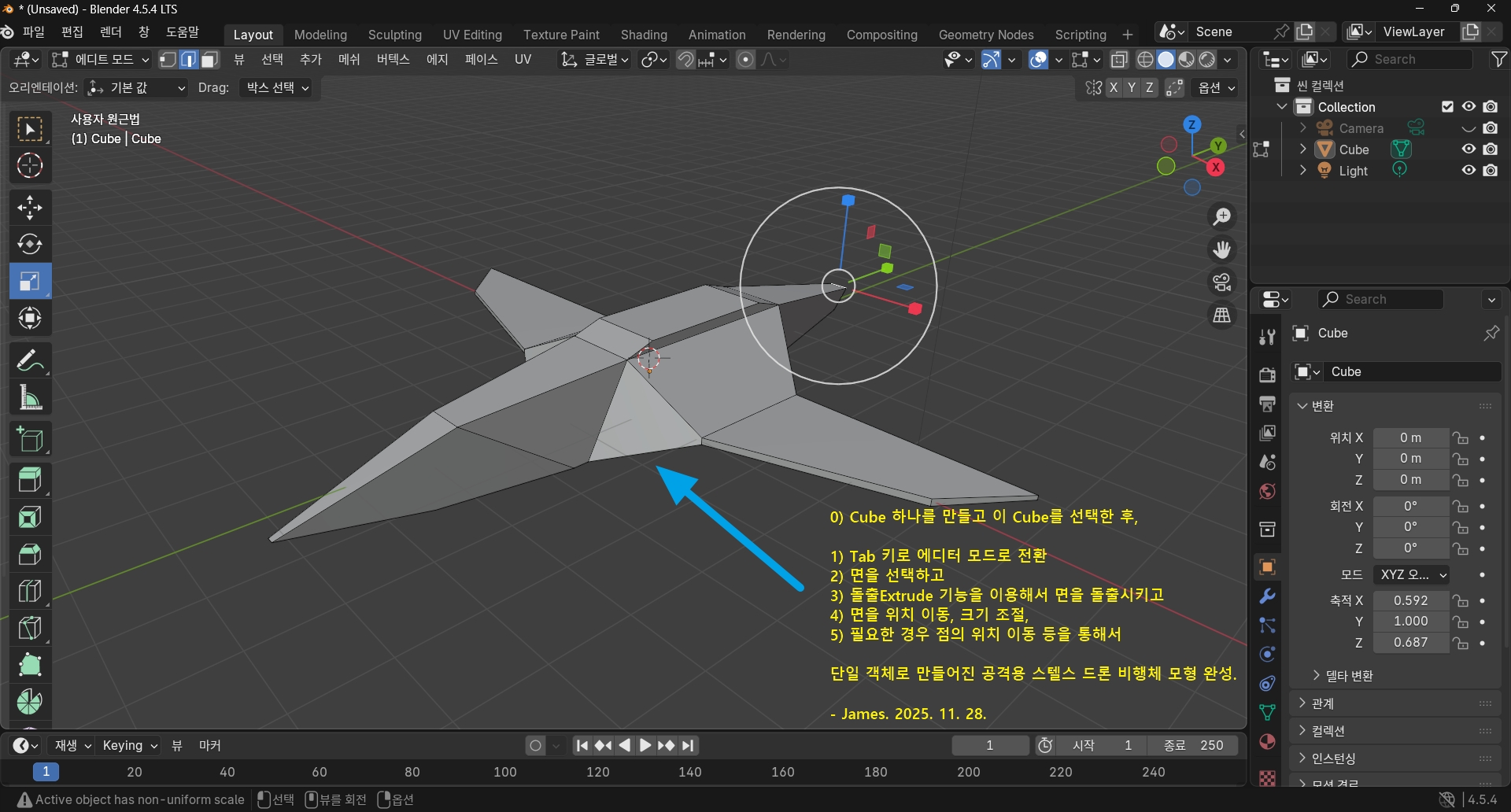Select the Poly Build tool
1511x812 pixels.
[30, 665]
